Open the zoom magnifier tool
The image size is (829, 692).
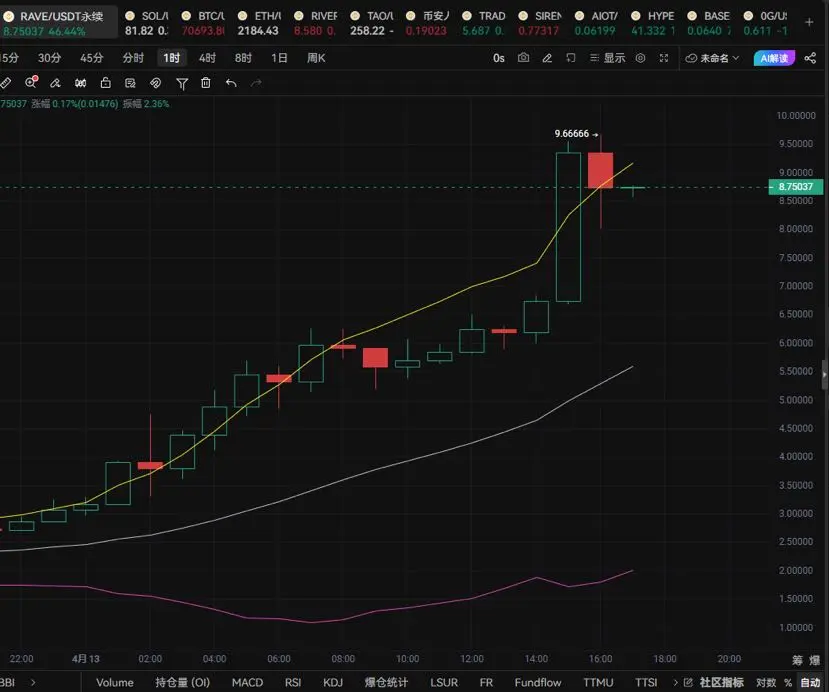point(31,82)
